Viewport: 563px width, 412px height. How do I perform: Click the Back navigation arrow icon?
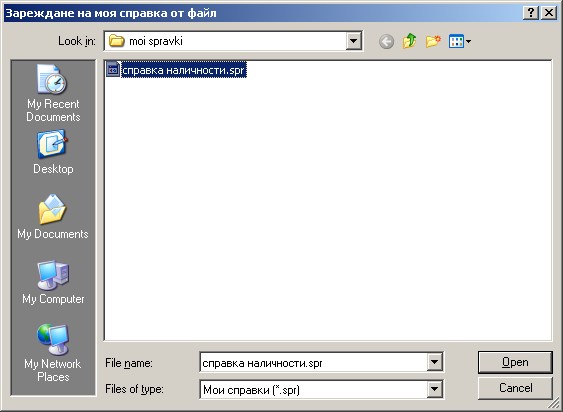(x=386, y=41)
